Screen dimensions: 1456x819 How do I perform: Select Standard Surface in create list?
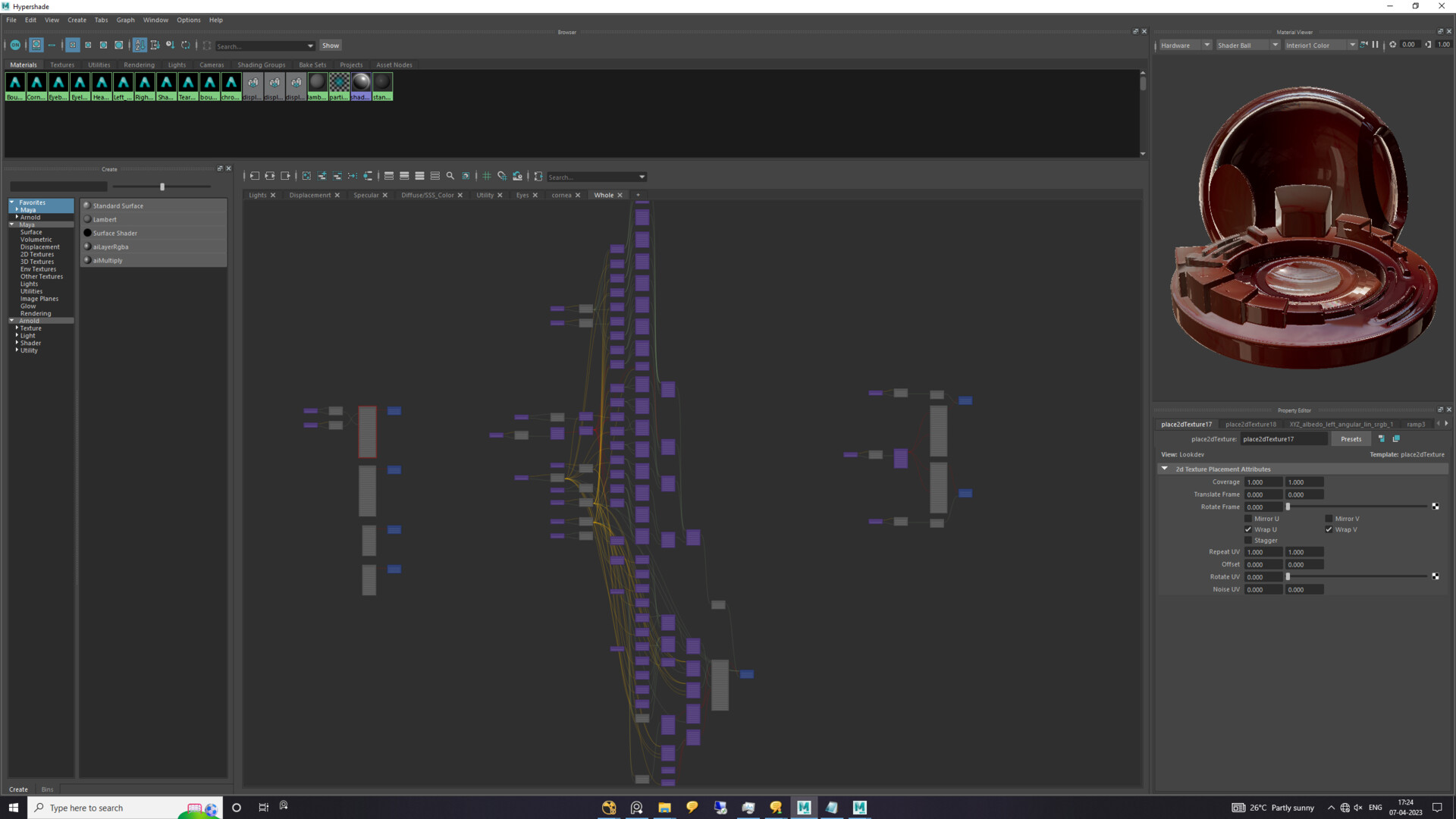118,206
